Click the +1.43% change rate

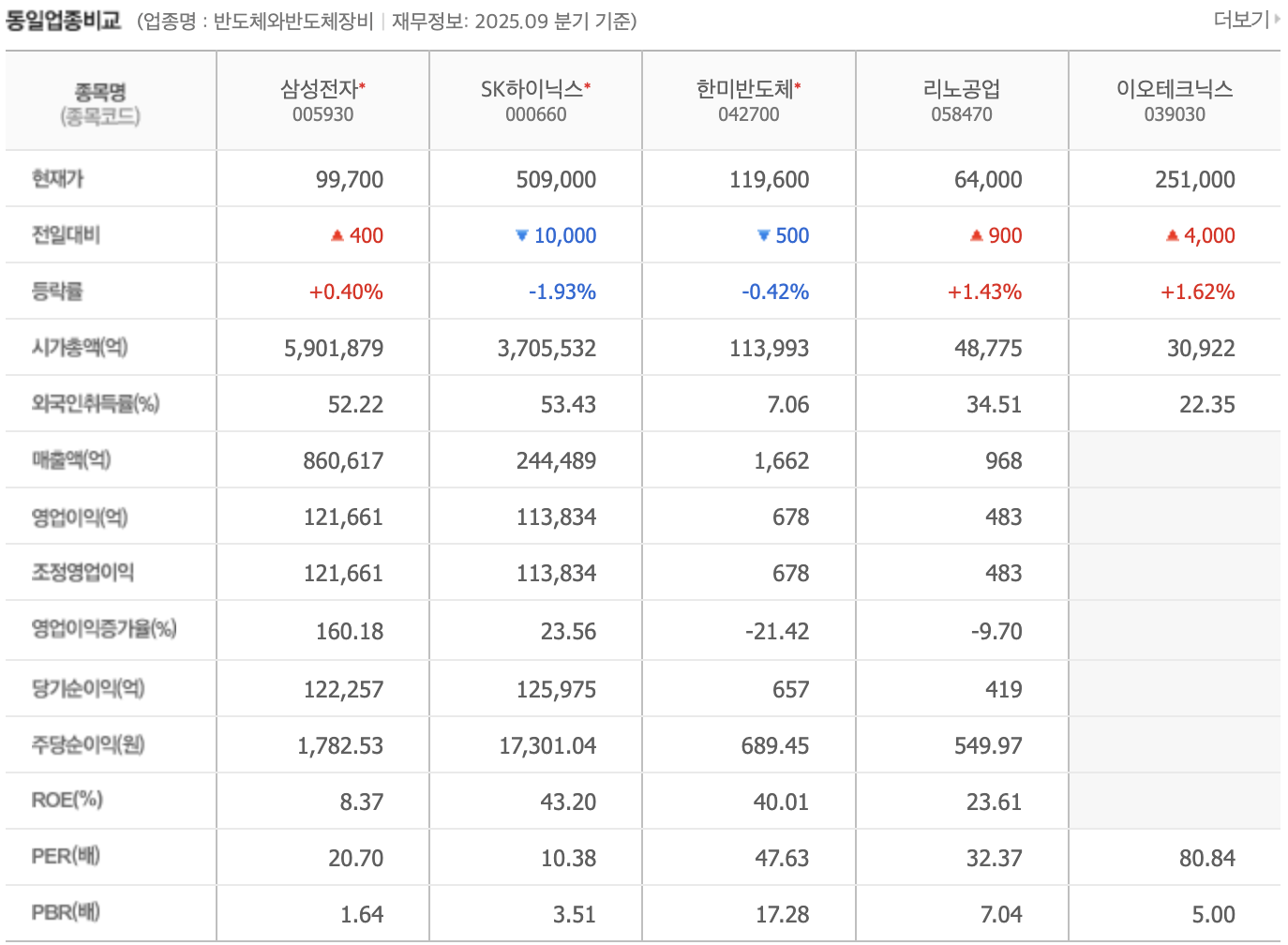984,292
